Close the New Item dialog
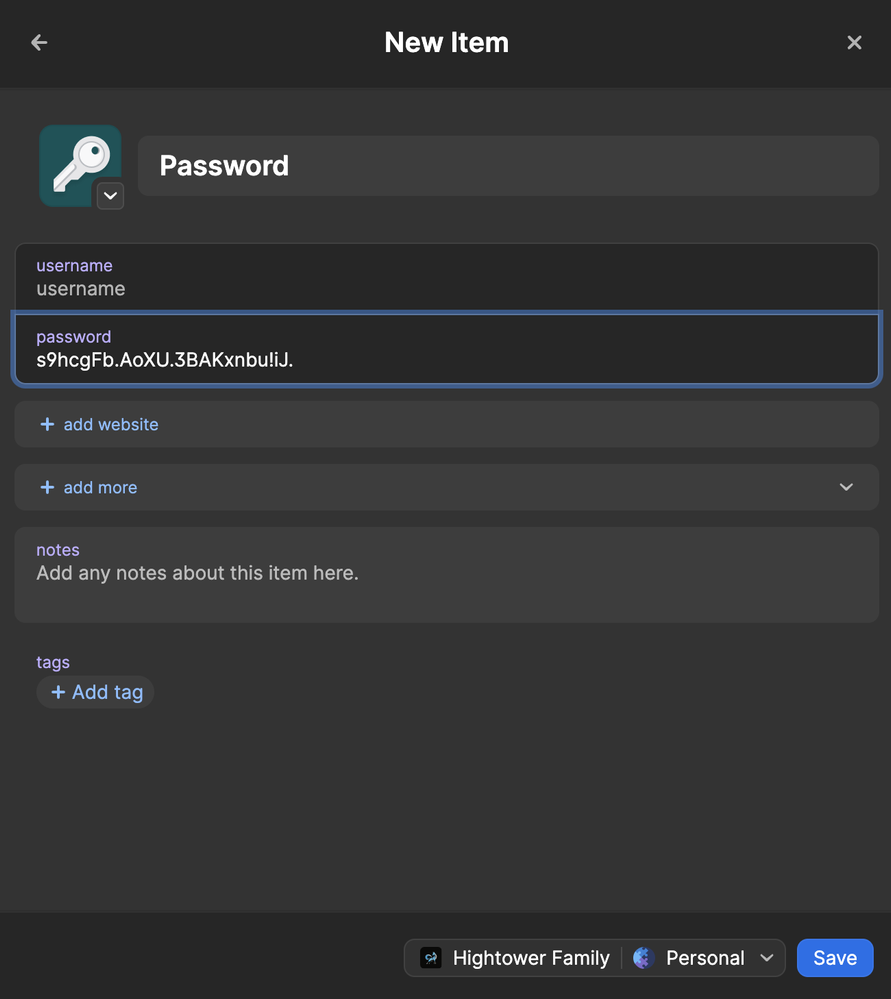This screenshot has height=999, width=891. [854, 42]
